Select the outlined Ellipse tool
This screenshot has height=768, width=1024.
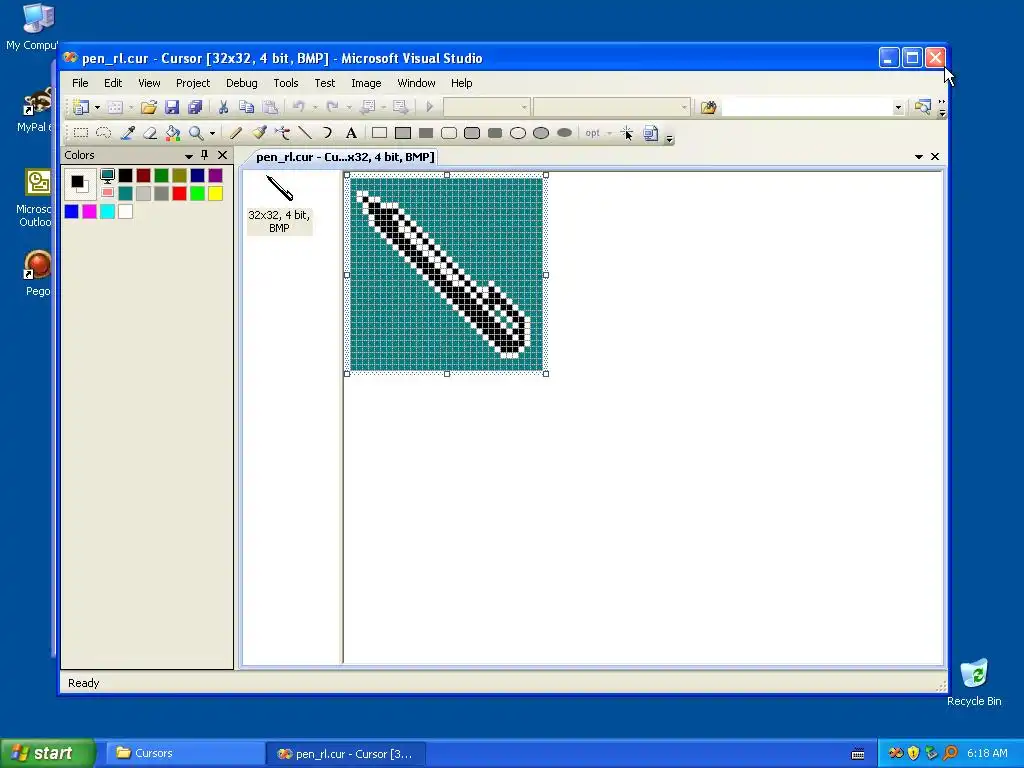coord(518,133)
